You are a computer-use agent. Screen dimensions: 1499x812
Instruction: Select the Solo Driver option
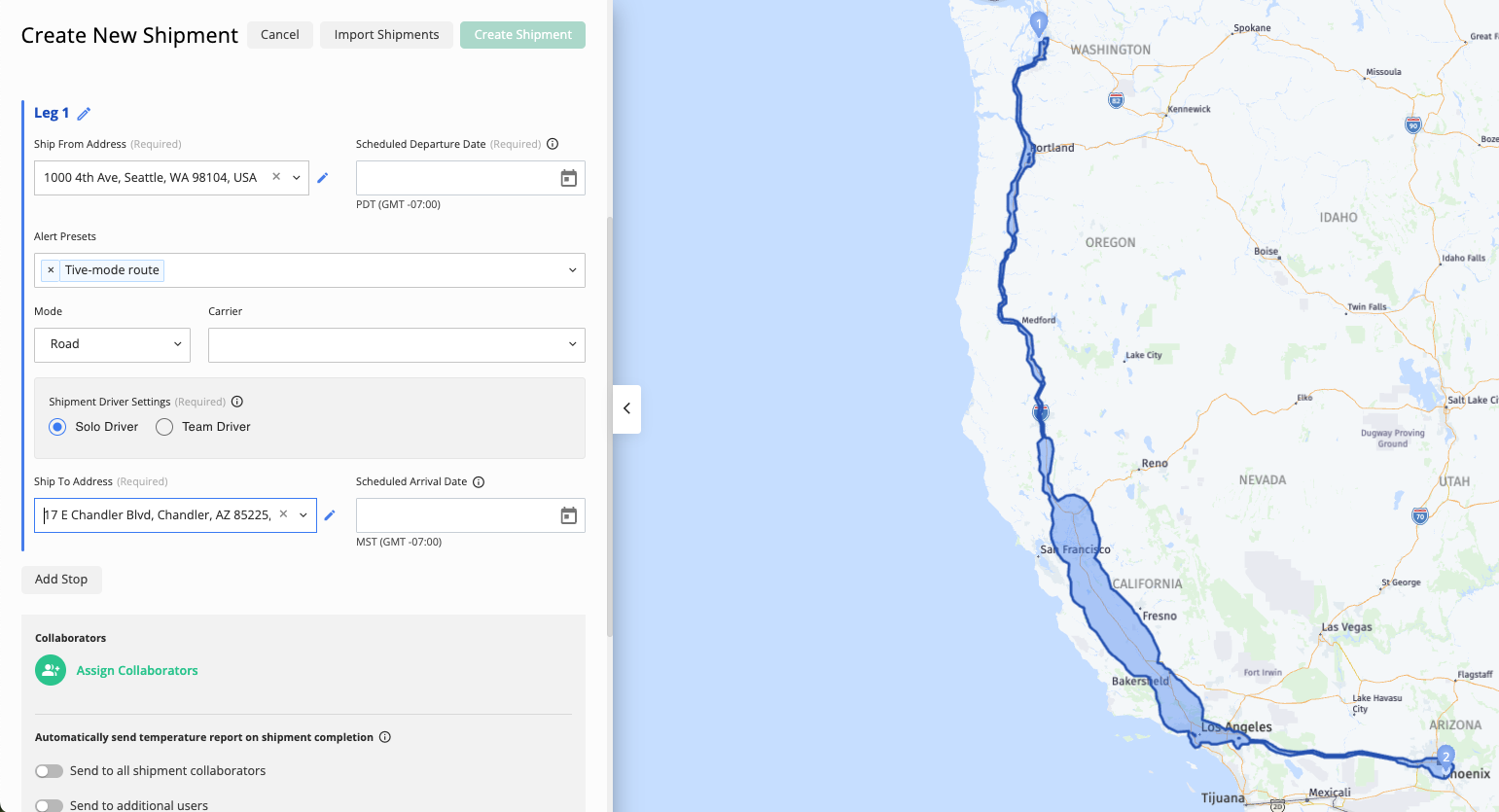(x=57, y=427)
